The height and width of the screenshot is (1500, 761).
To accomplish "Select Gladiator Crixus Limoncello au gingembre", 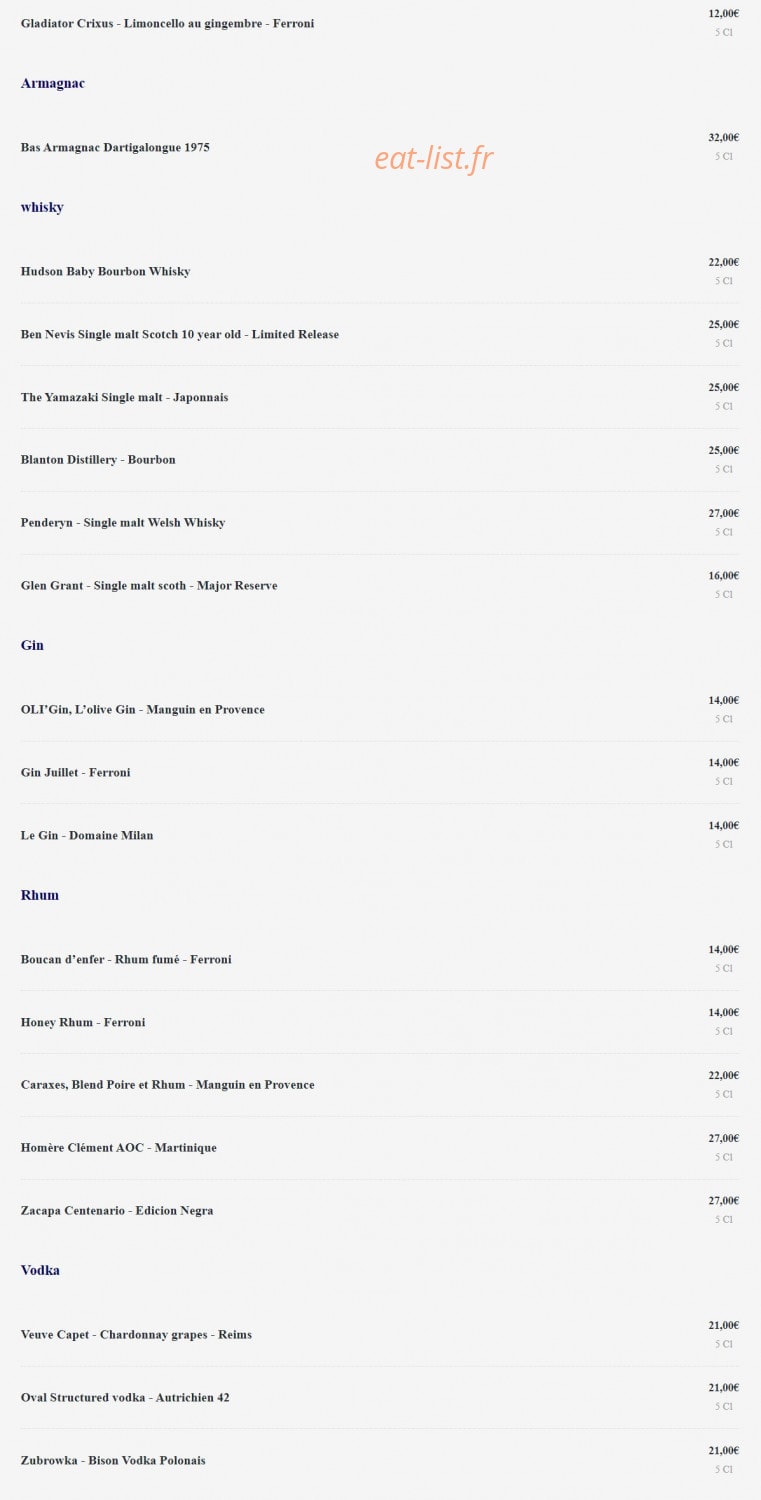I will pos(167,23).
